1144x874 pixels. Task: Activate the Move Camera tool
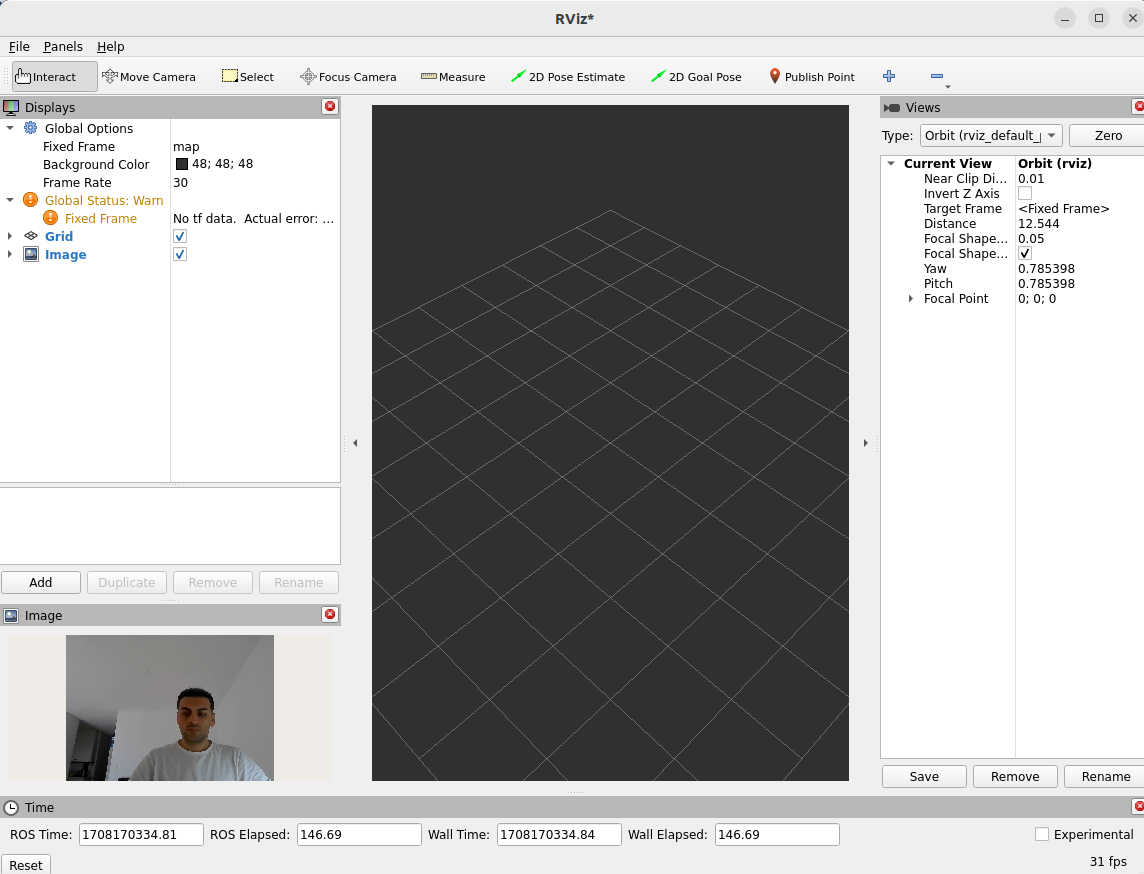point(148,77)
